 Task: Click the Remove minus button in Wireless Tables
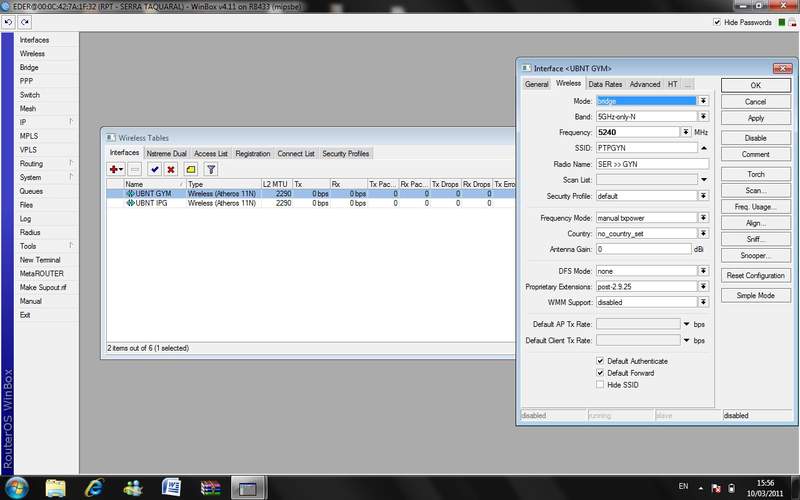point(135,169)
